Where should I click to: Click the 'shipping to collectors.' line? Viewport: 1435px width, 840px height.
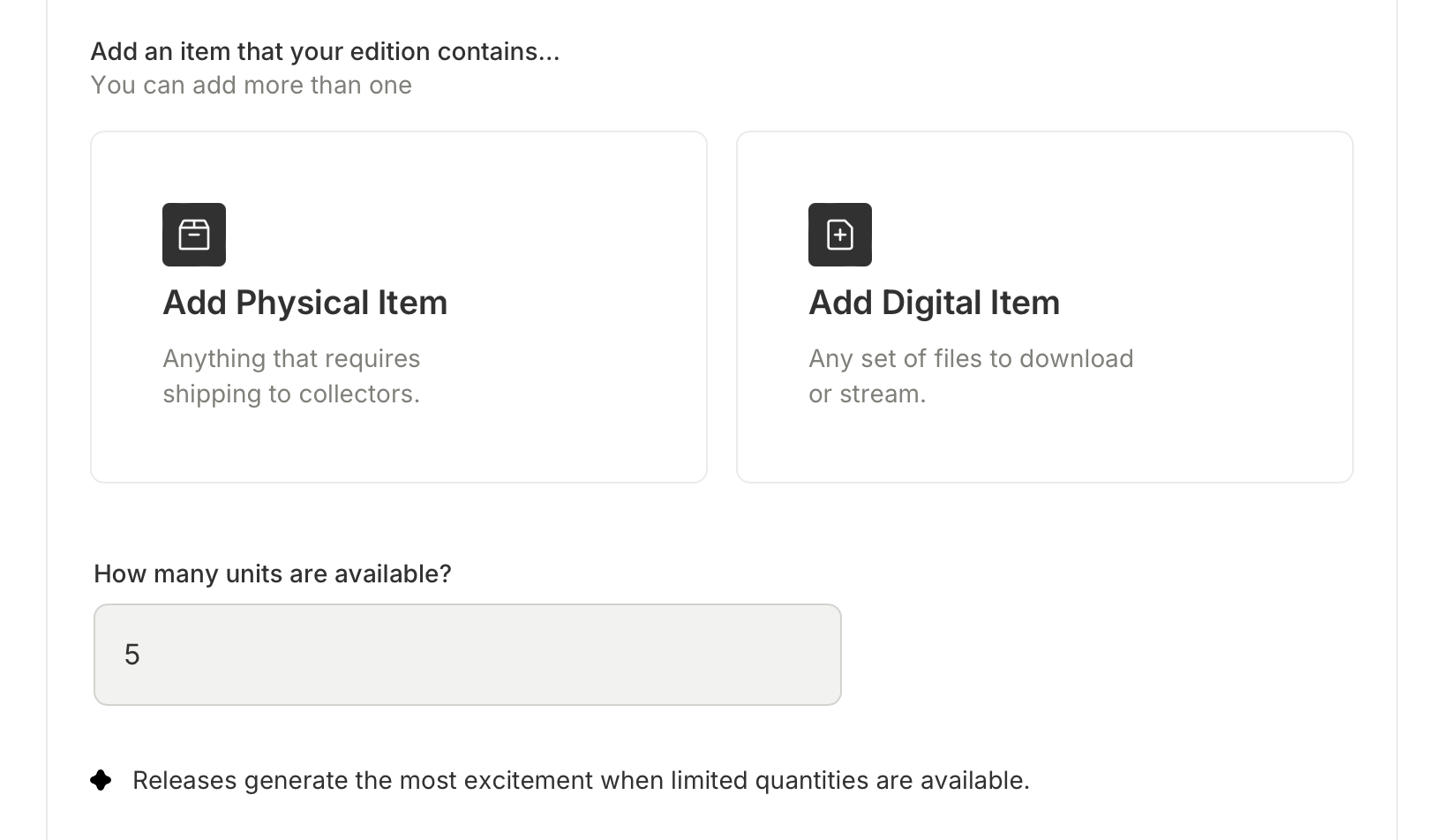click(x=291, y=394)
